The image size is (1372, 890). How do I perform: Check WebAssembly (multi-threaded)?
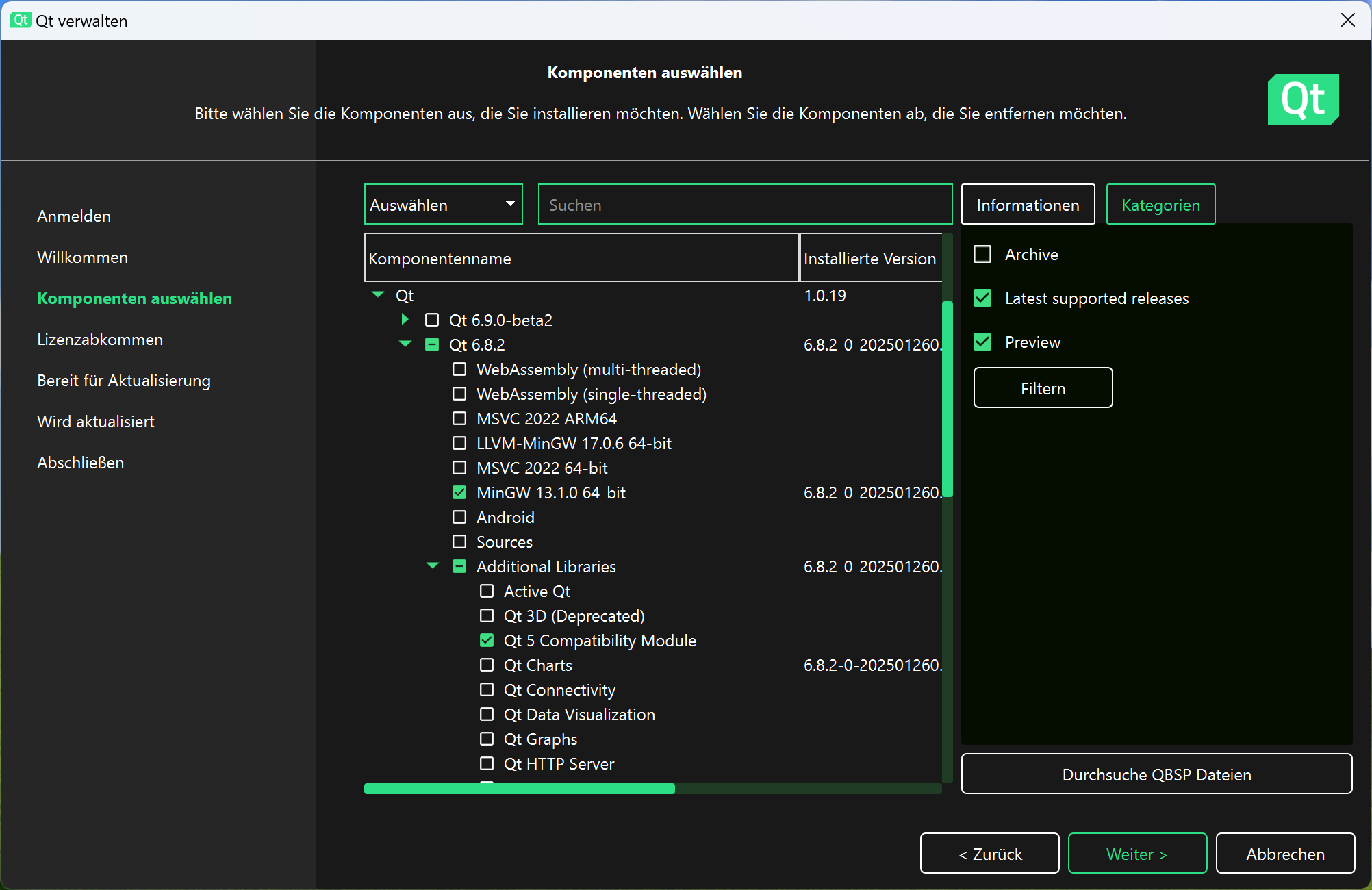click(459, 370)
